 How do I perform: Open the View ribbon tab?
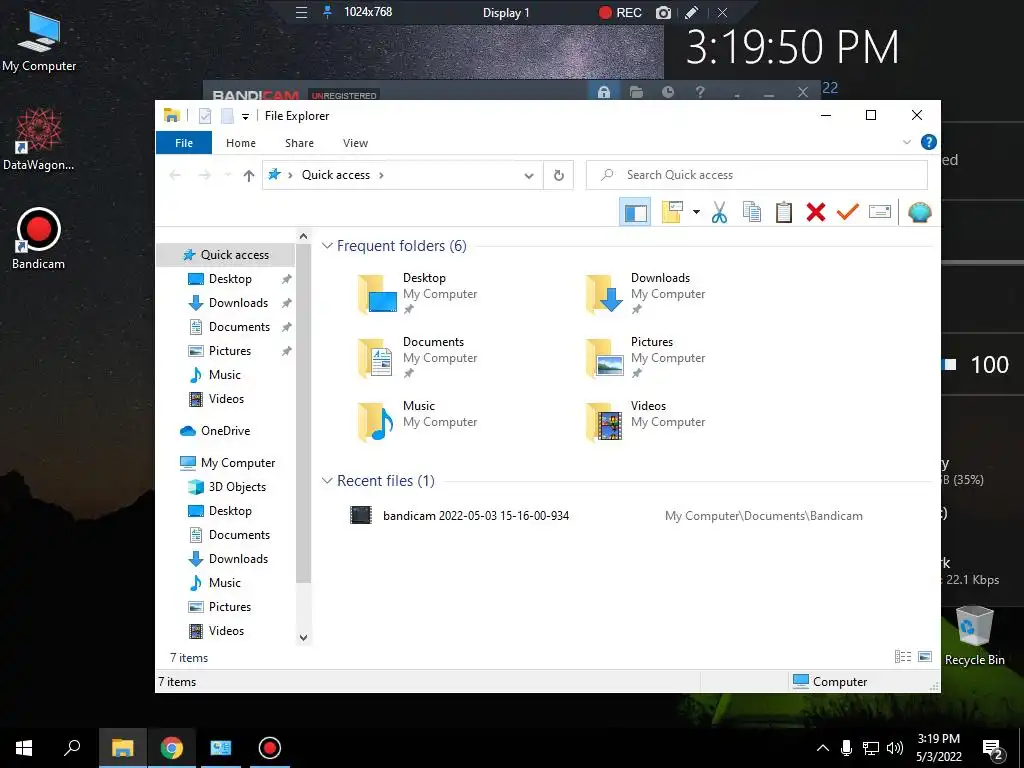[x=355, y=143]
